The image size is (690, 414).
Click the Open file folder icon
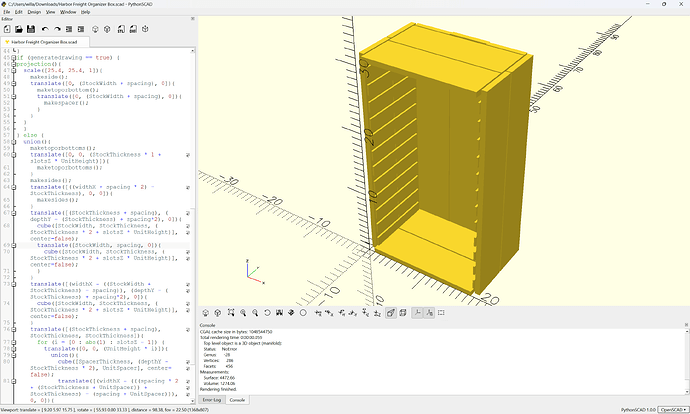(x=19, y=29)
